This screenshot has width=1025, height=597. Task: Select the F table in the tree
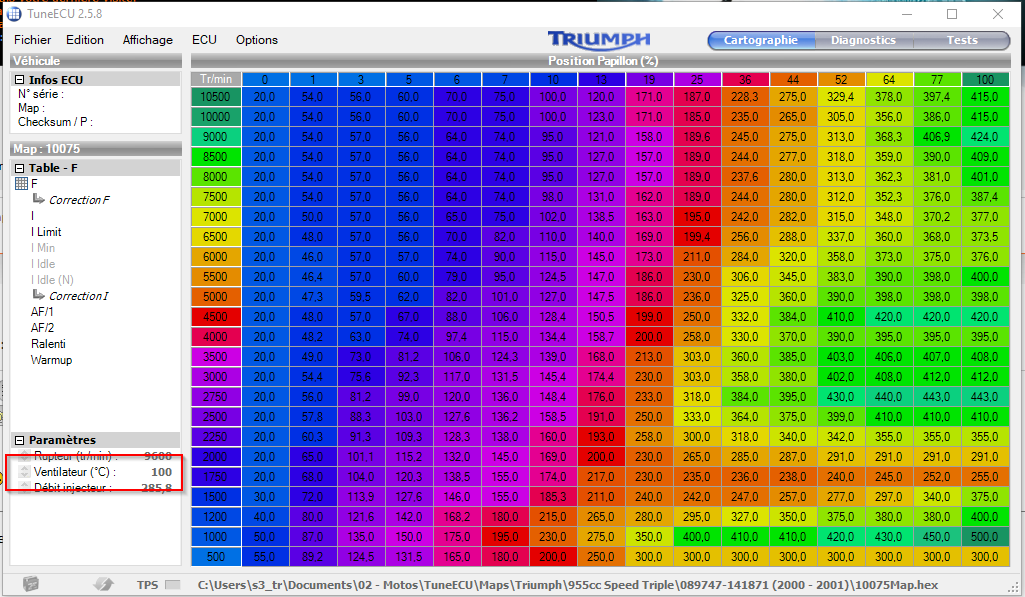click(x=34, y=184)
